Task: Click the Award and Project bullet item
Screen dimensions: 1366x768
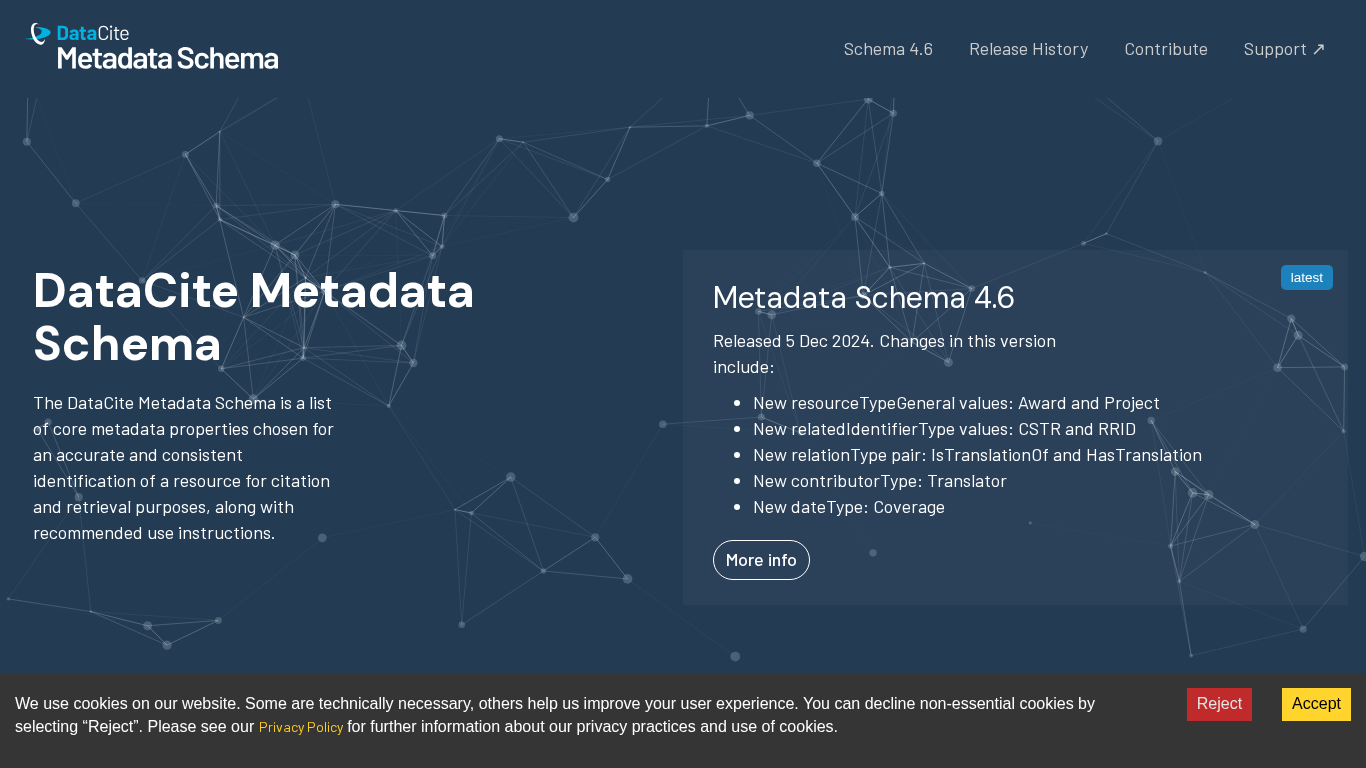Action: pyautogui.click(x=956, y=403)
